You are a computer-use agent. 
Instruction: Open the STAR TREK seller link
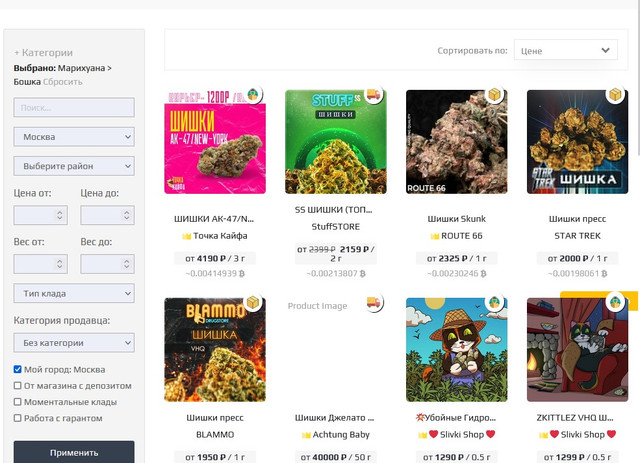click(578, 236)
